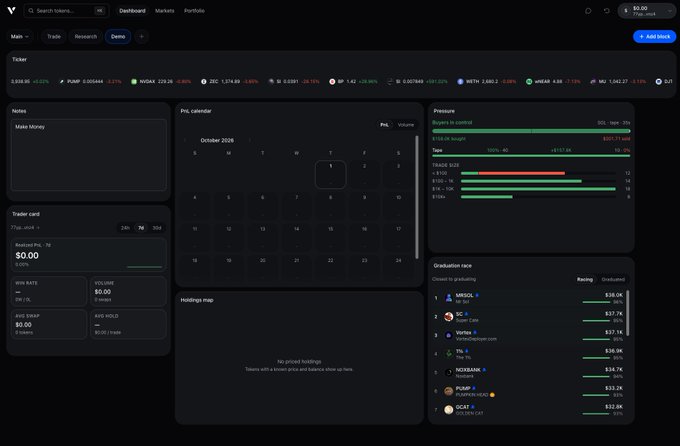This screenshot has width=680, height=446.
Task: Click the T% token avatar
Action: tap(448, 354)
